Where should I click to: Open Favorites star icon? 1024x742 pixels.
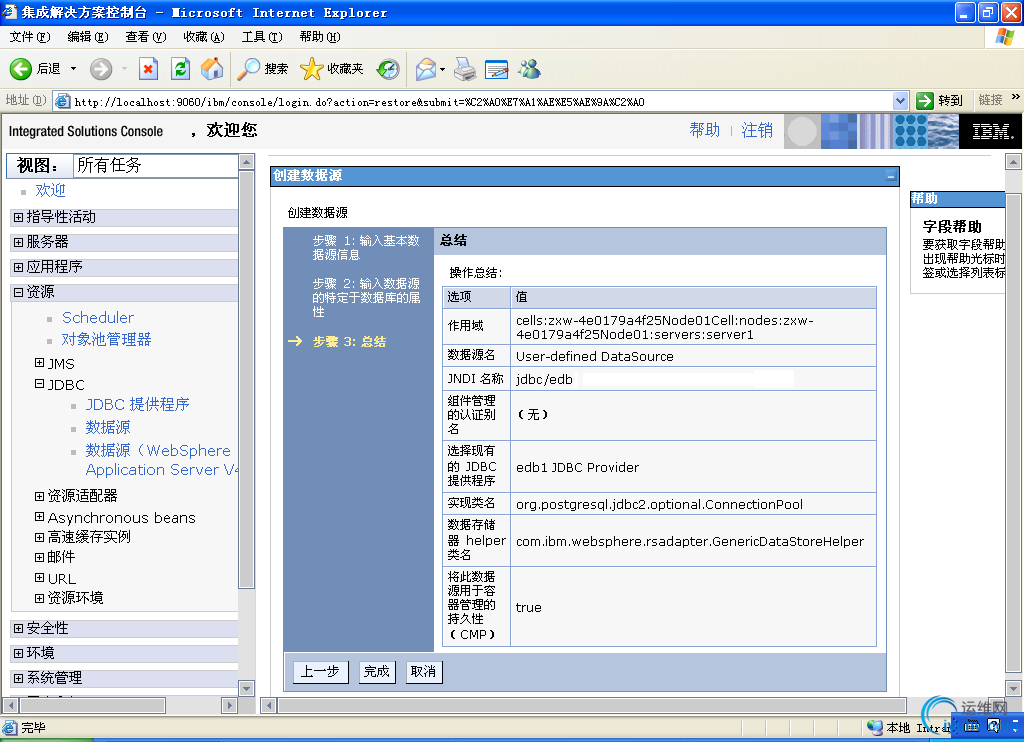[x=312, y=69]
